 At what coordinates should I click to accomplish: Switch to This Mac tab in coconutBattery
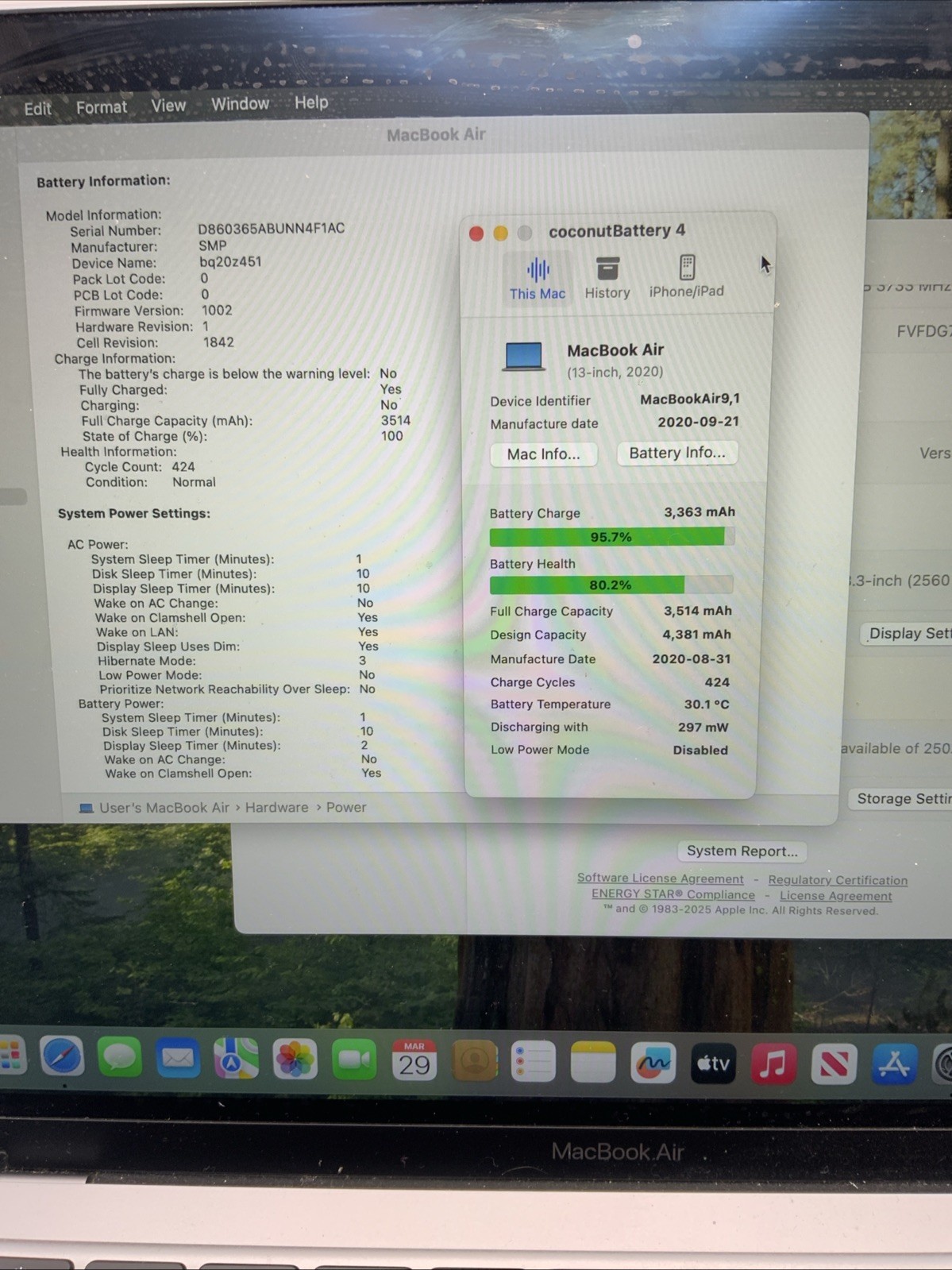click(x=538, y=278)
